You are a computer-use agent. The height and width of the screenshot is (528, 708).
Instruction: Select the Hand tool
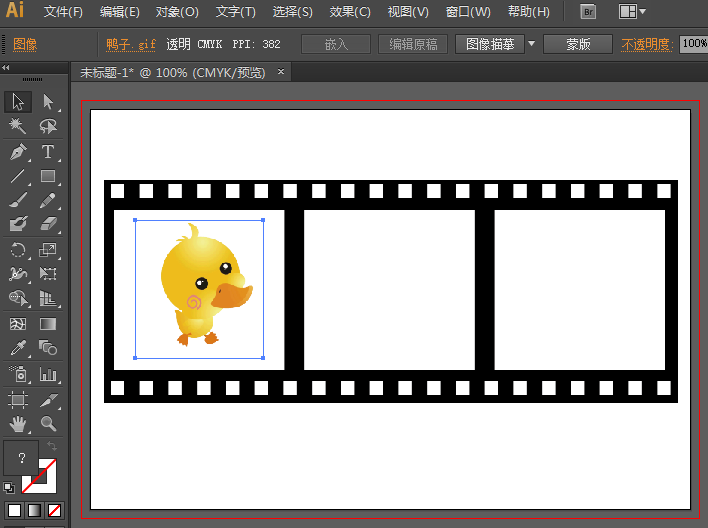click(x=18, y=424)
